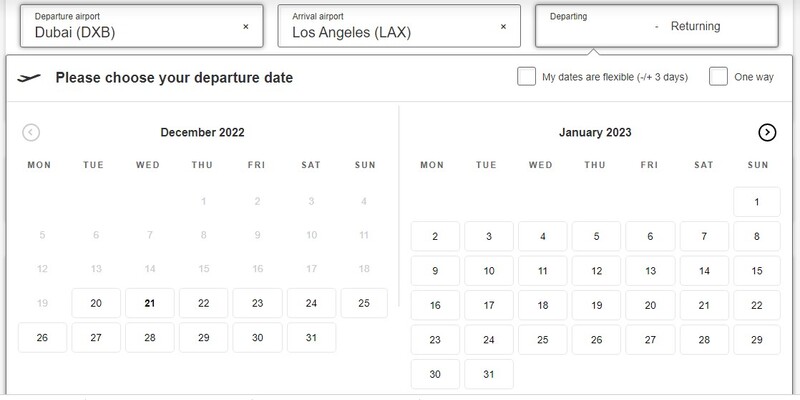Choose December 25 in calendar
This screenshot has height=400, width=800.
pyautogui.click(x=364, y=304)
